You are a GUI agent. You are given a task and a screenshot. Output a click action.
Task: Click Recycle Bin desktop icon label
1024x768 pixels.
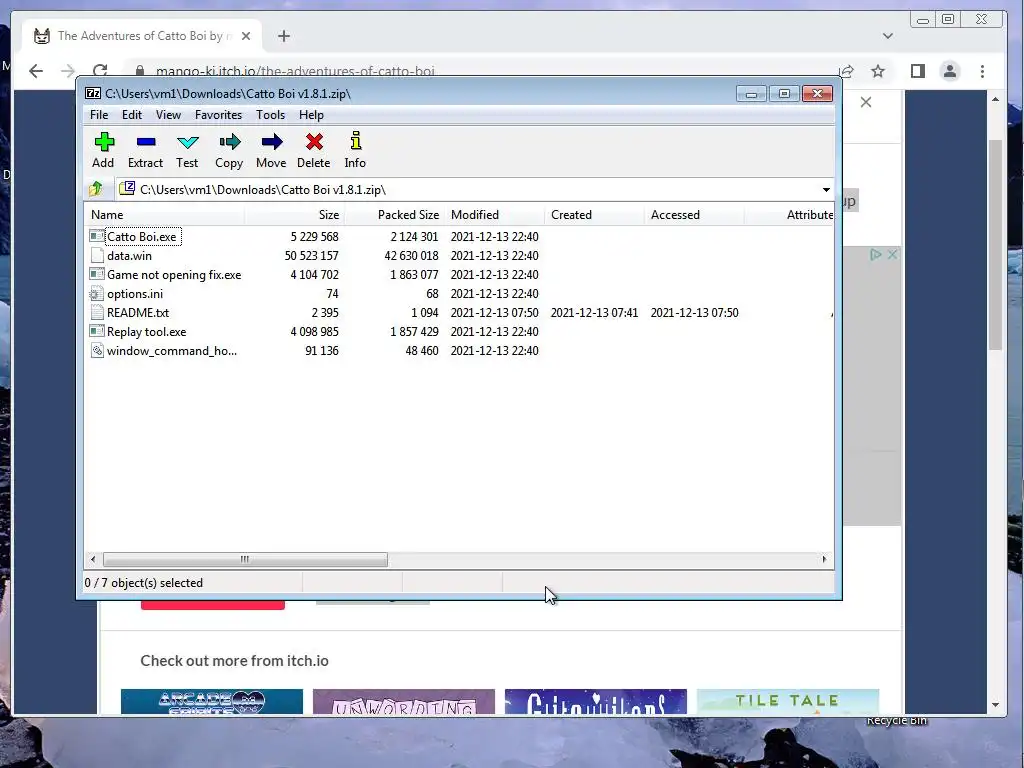coord(897,720)
